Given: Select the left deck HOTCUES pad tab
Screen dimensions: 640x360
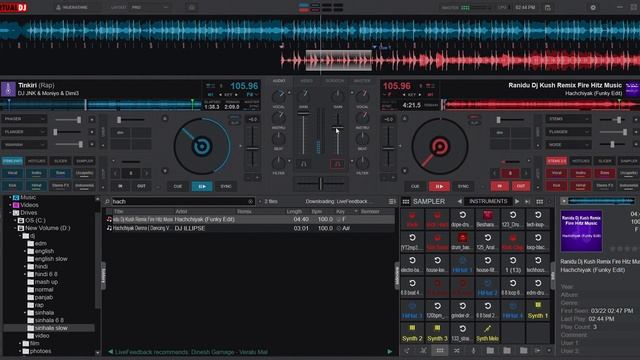Looking at the screenshot, I should pos(36,161).
